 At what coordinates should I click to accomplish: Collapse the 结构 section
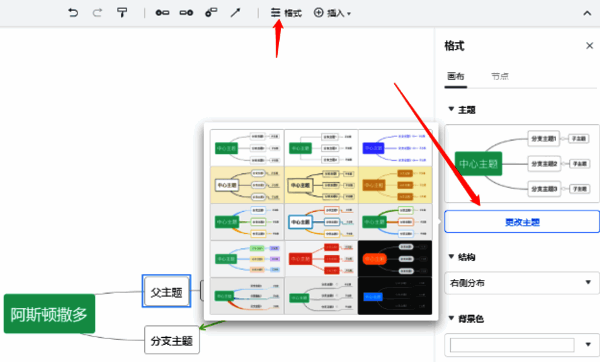[x=451, y=256]
